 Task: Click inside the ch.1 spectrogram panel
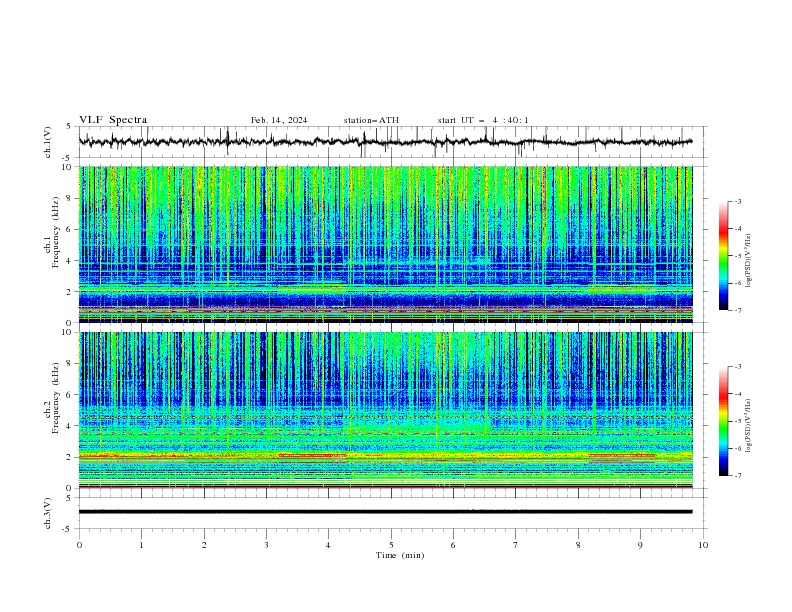385,244
